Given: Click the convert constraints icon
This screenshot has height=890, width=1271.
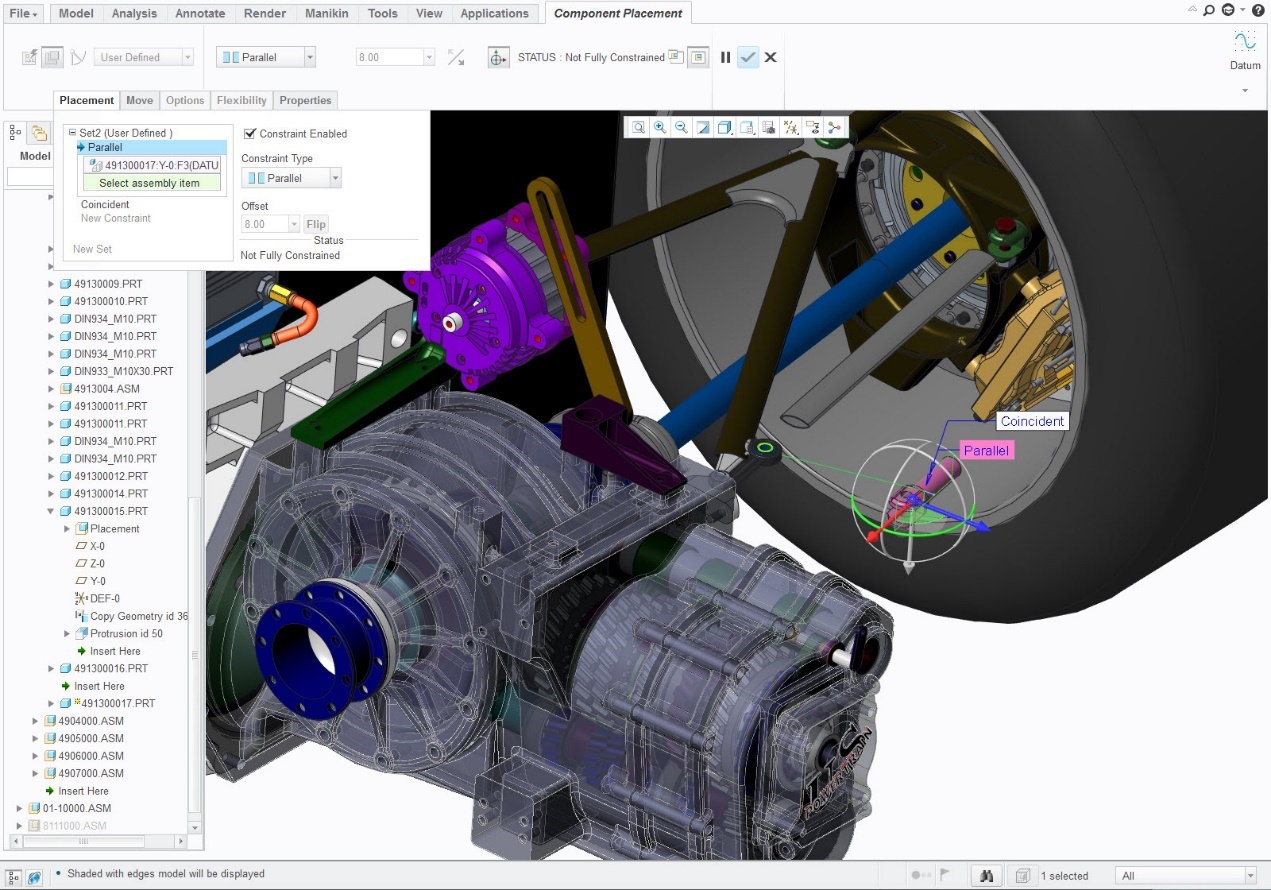Looking at the screenshot, I should coord(79,57).
